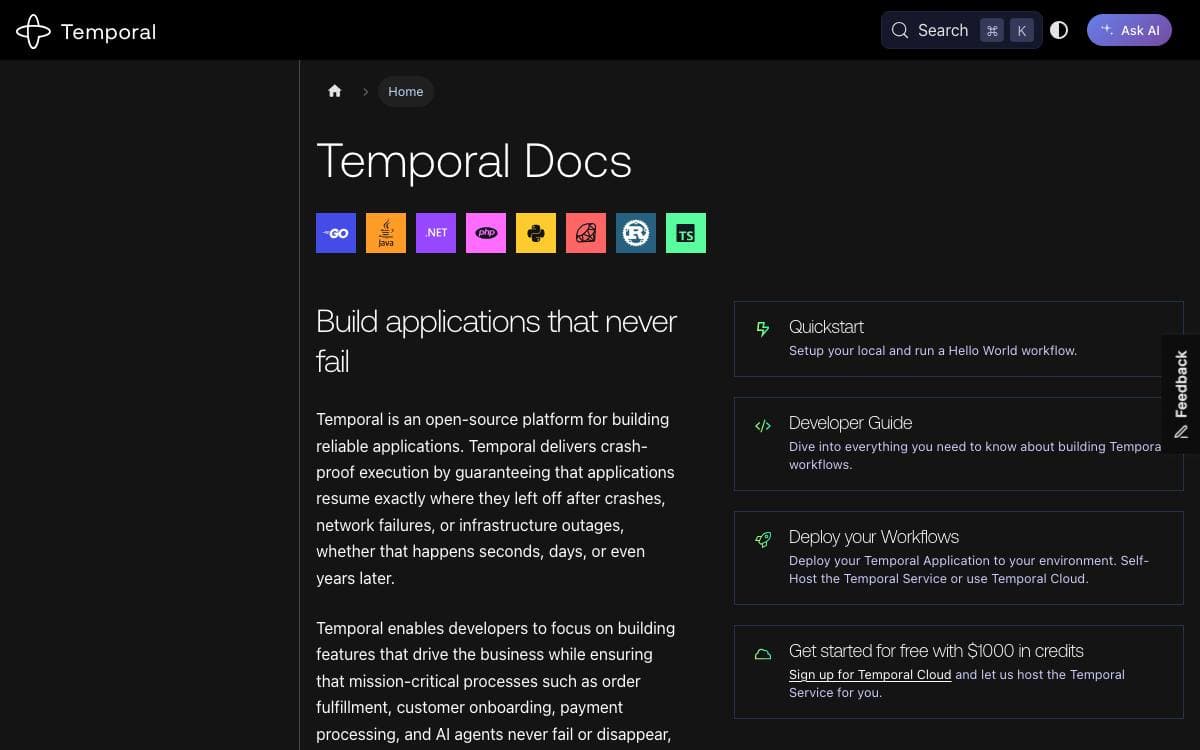The height and width of the screenshot is (750, 1200).
Task: Click 'Setup your local and run a Hello World workflow.'
Action: point(933,351)
